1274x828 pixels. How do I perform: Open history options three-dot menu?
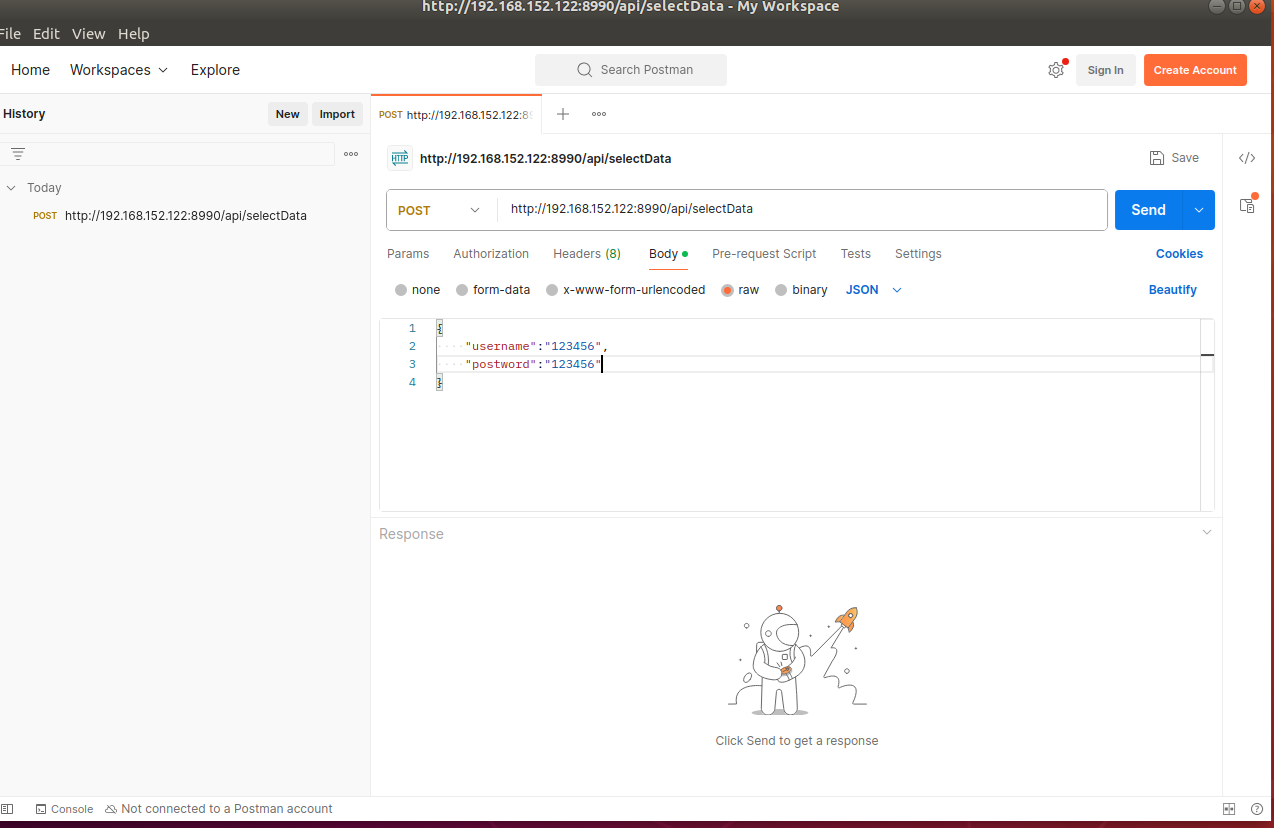[x=351, y=154]
